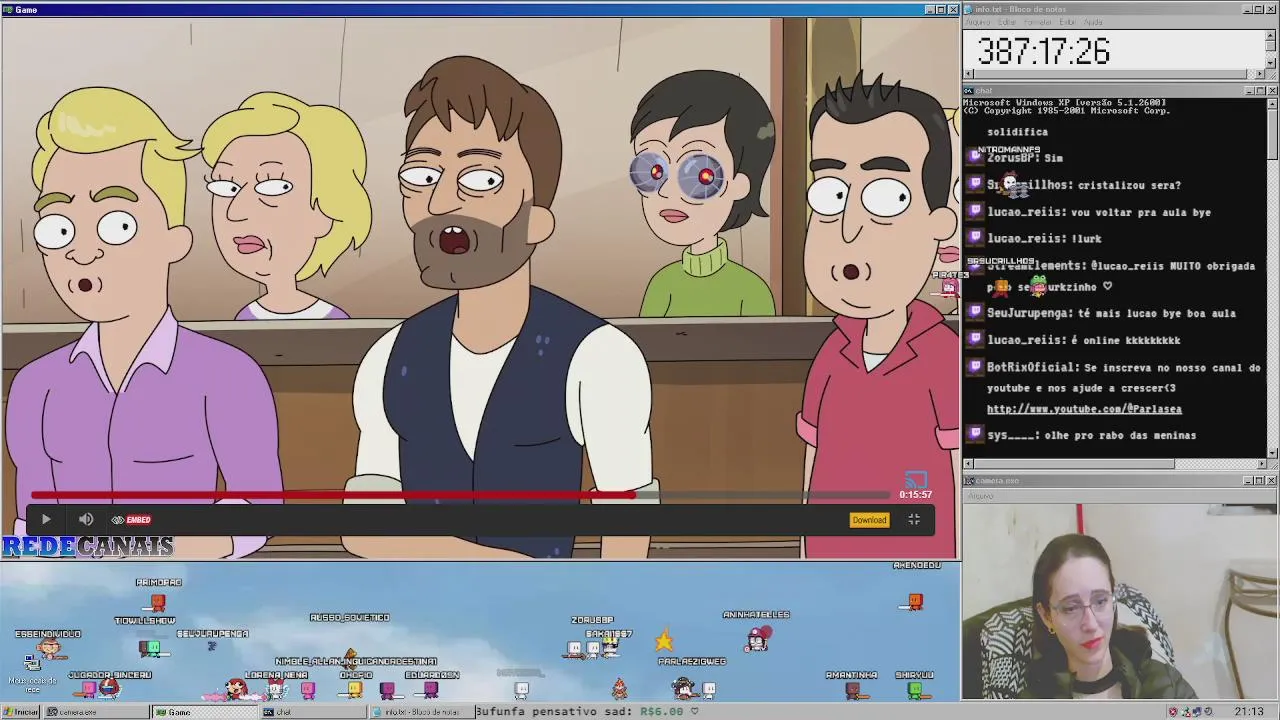
Task: Click the taskbar clock showing 21:13
Action: [1248, 712]
